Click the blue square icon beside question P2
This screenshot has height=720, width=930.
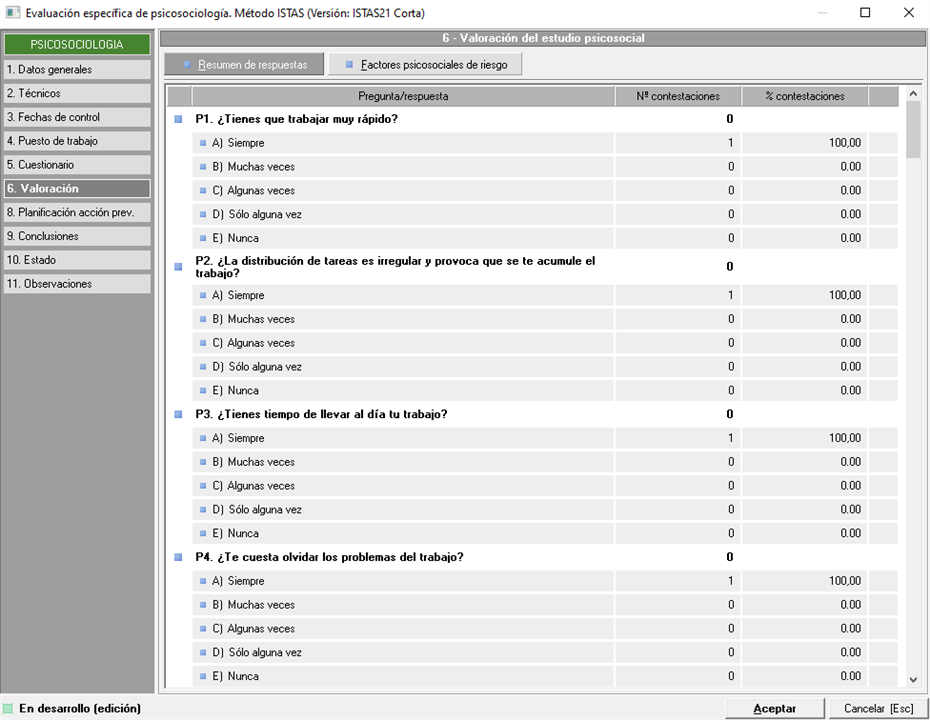(x=179, y=267)
